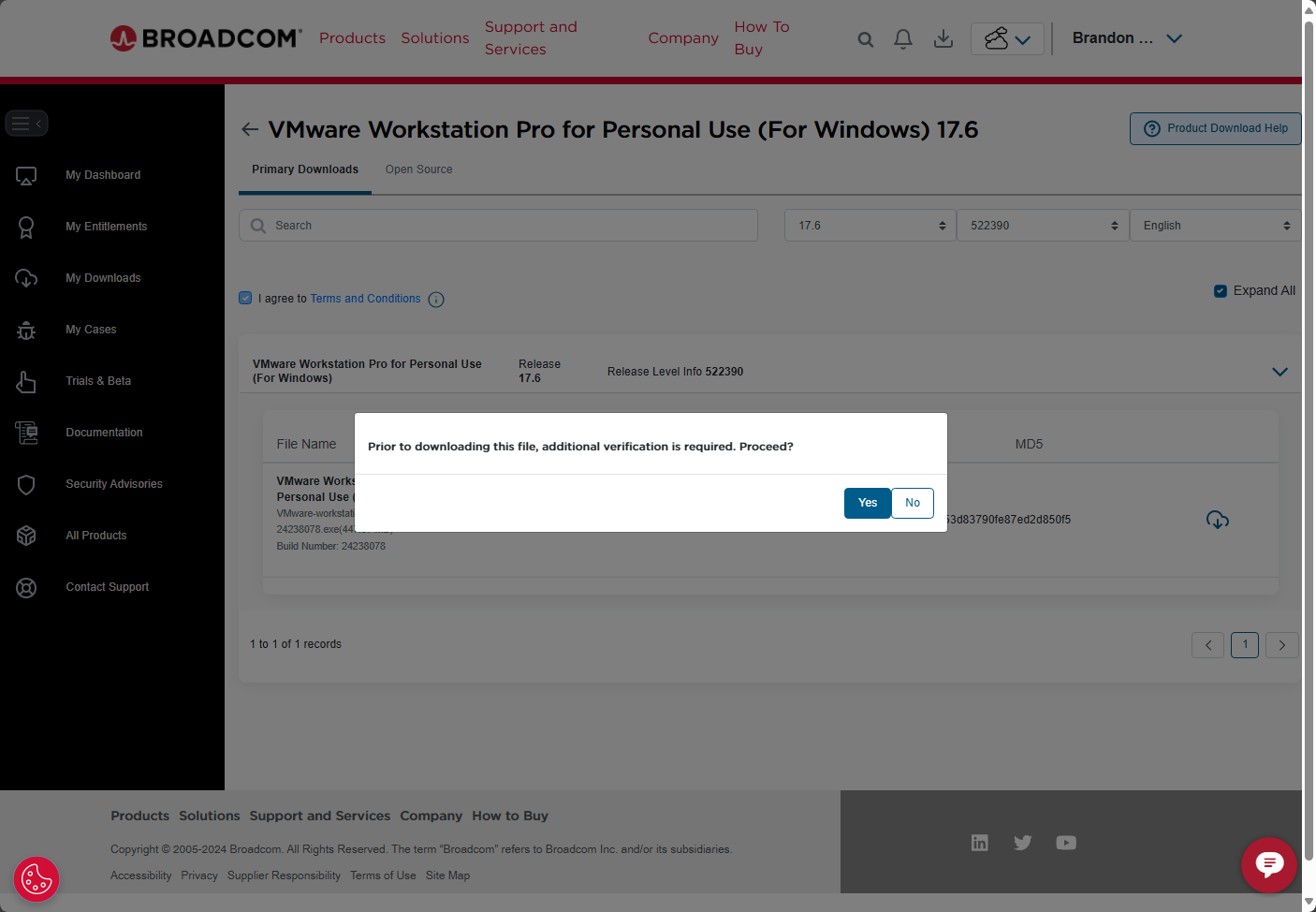The width and height of the screenshot is (1316, 912).
Task: Click the My Entitlements ribbon icon
Action: [26, 227]
